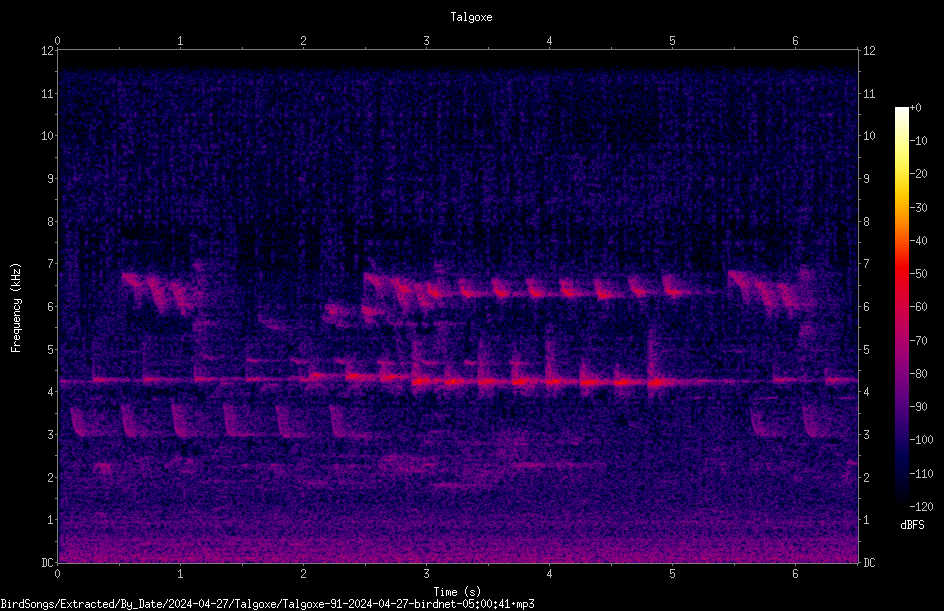
Task: Click the file path text at bottom
Action: (x=267, y=604)
